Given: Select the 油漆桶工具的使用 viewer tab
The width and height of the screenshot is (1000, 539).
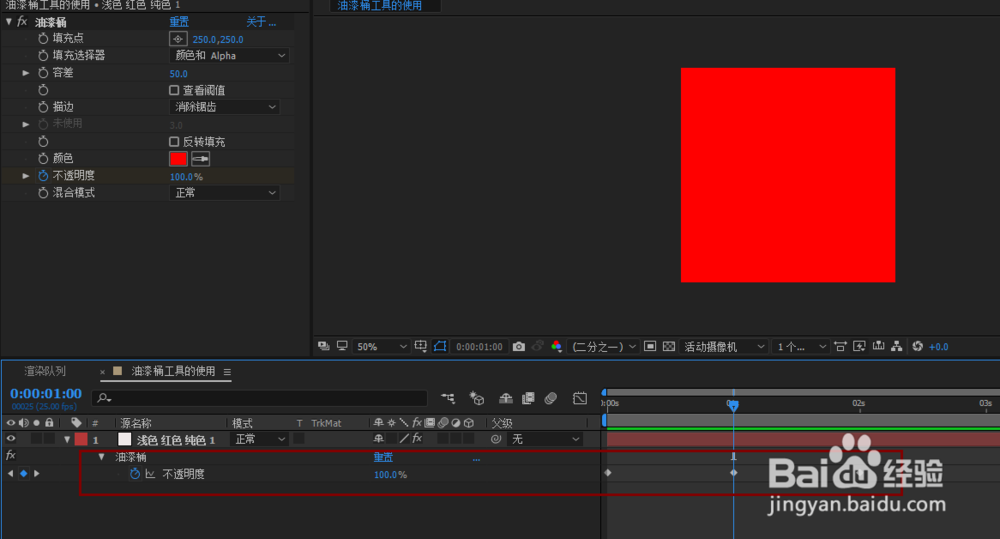Looking at the screenshot, I should 379,6.
